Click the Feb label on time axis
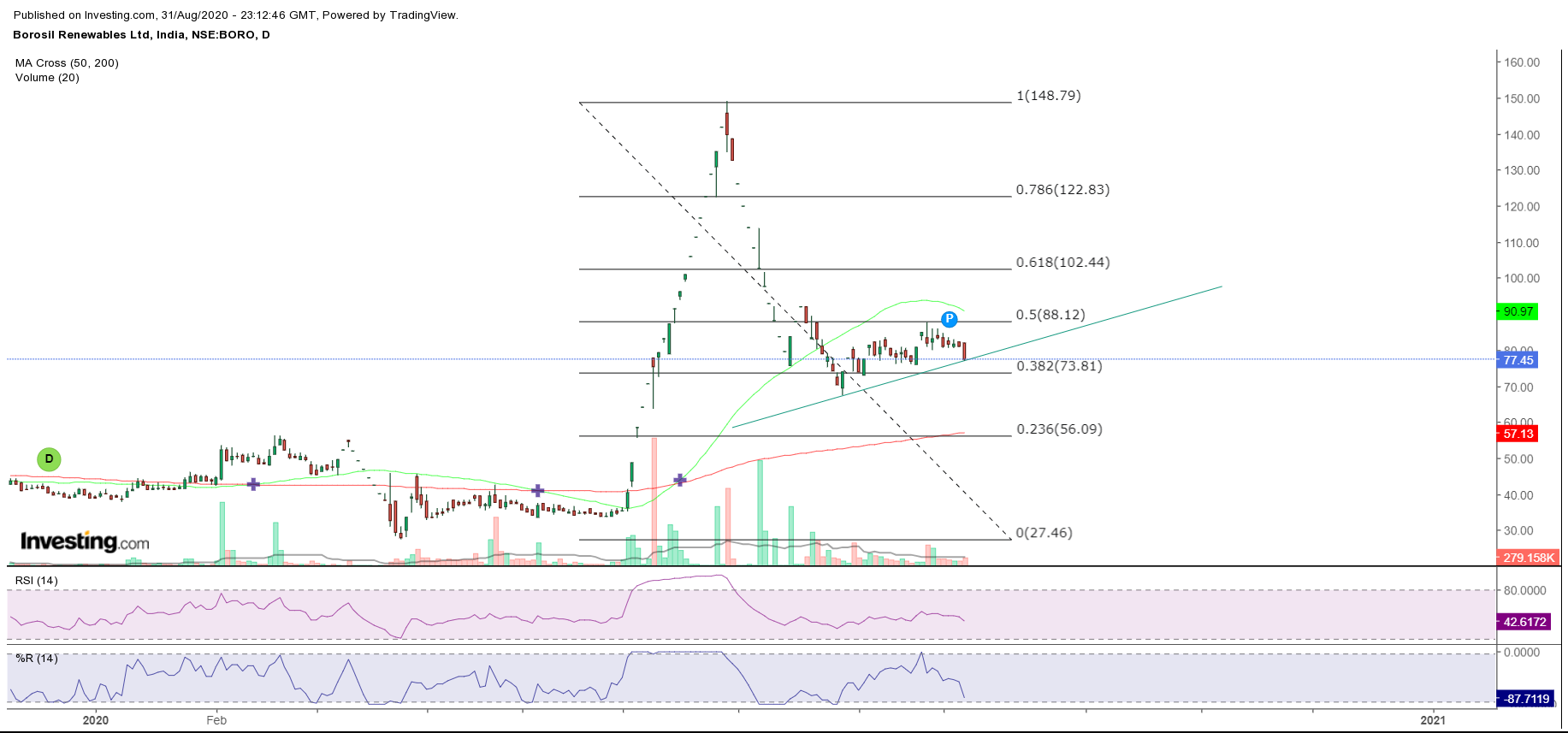The image size is (1568, 733). 216,720
